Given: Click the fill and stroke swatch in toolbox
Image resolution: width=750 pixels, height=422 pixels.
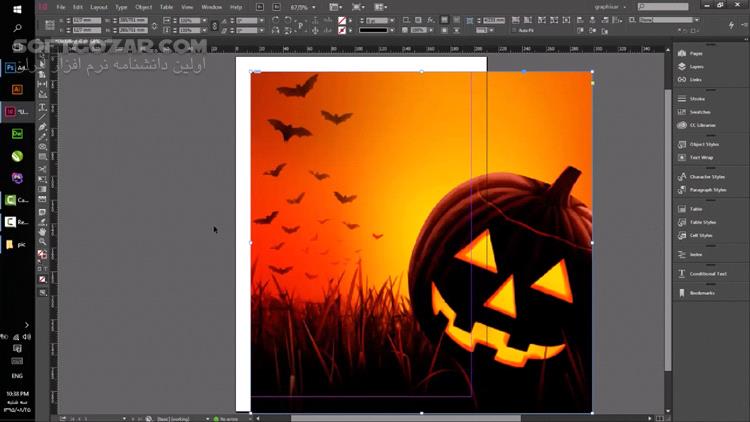Looking at the screenshot, I should click(x=43, y=255).
